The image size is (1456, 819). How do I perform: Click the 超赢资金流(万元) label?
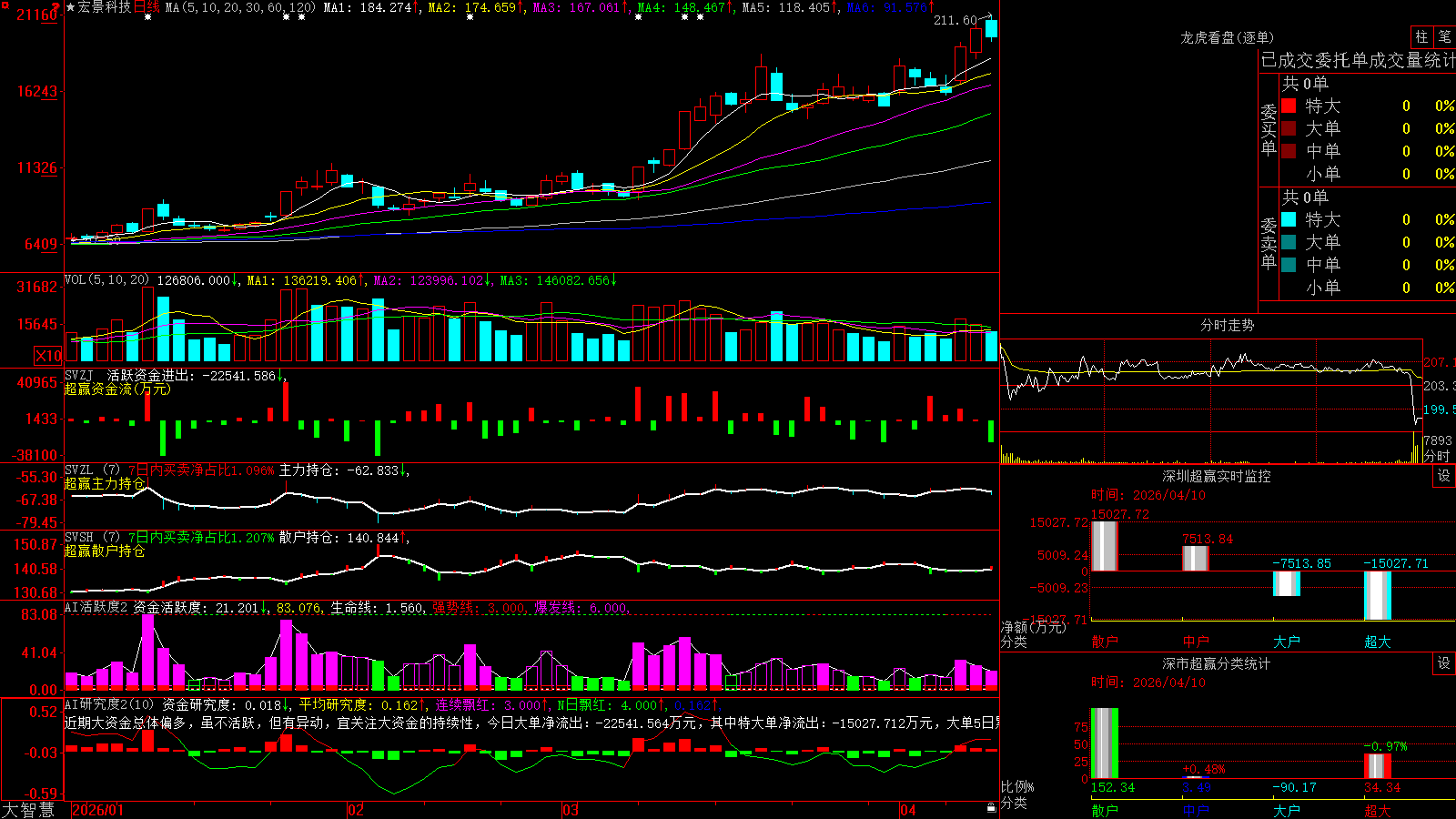(117, 389)
